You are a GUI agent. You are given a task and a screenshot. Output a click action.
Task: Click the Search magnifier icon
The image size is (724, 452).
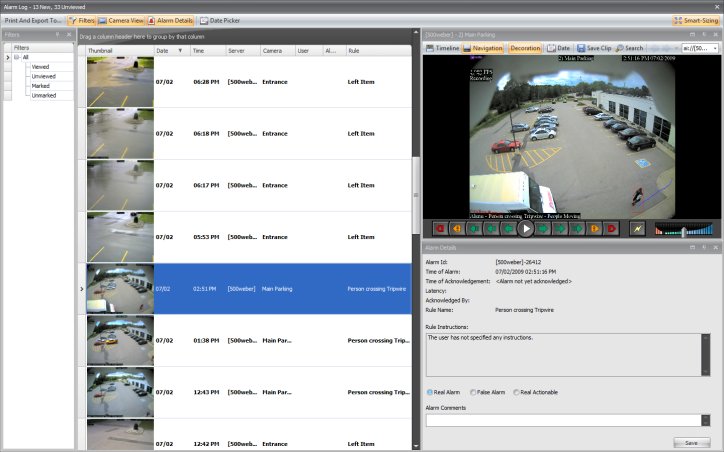(x=620, y=48)
